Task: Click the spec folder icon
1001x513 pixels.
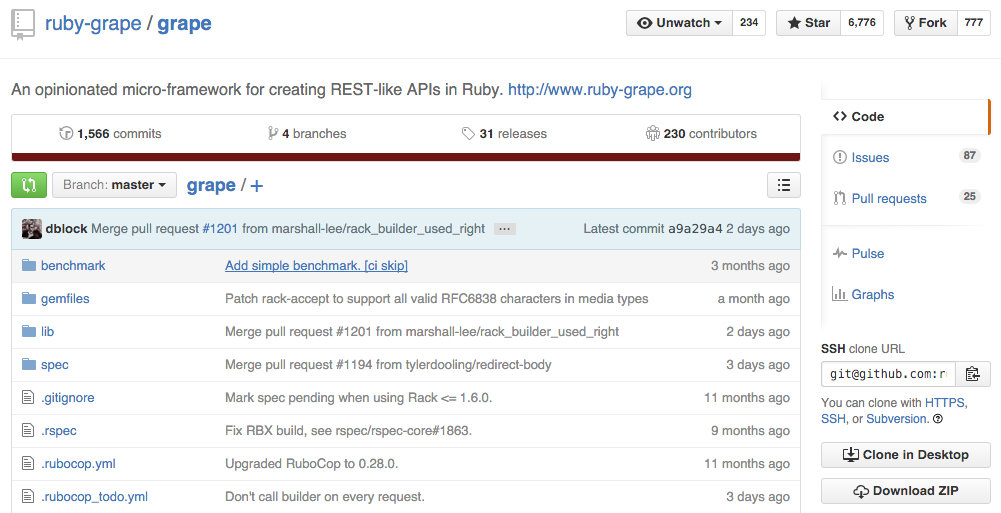Action: click(29, 364)
